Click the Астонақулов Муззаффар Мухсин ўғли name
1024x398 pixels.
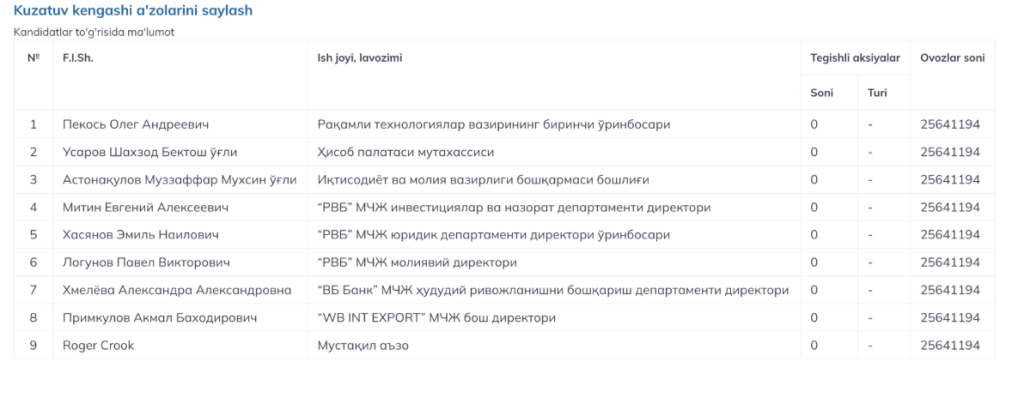pyautogui.click(x=180, y=180)
